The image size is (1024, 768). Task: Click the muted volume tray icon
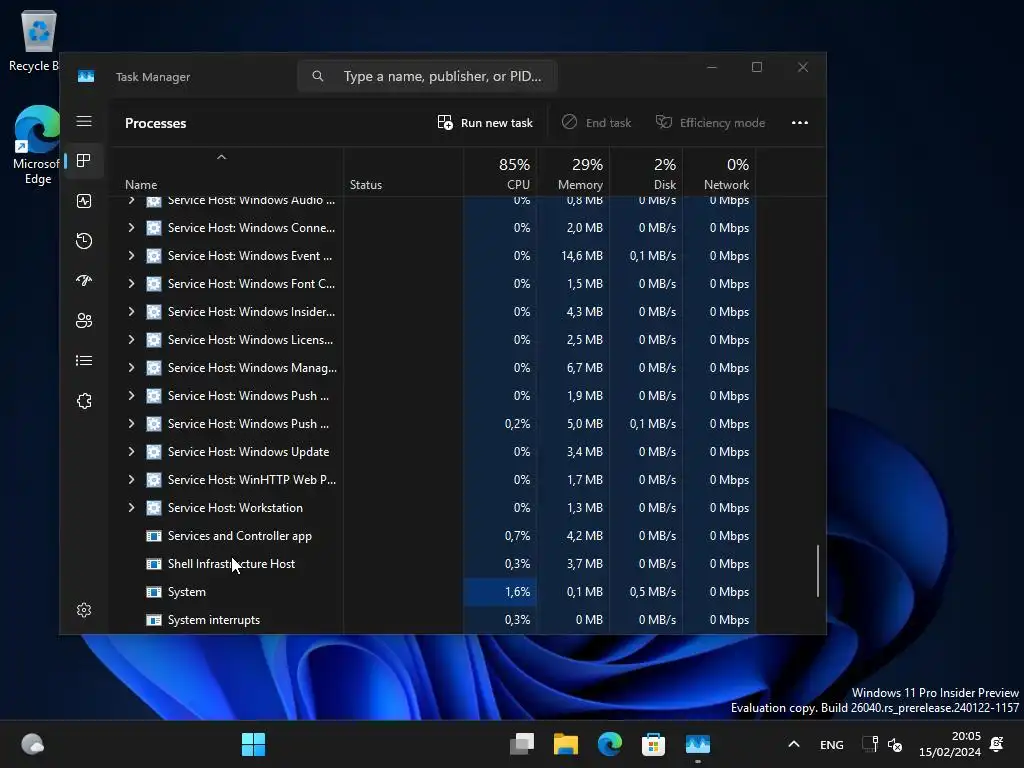pyautogui.click(x=895, y=744)
